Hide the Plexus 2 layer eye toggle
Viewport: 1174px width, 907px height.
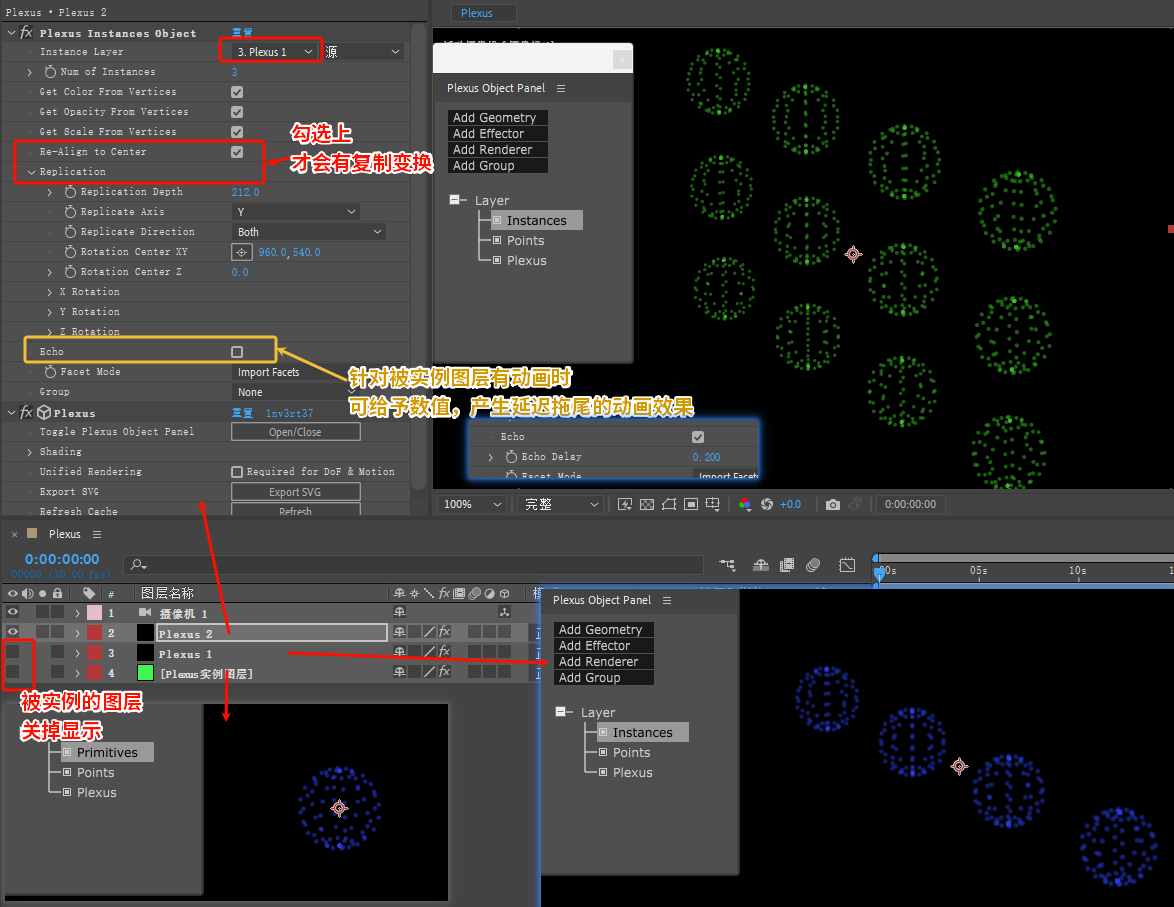(x=13, y=632)
